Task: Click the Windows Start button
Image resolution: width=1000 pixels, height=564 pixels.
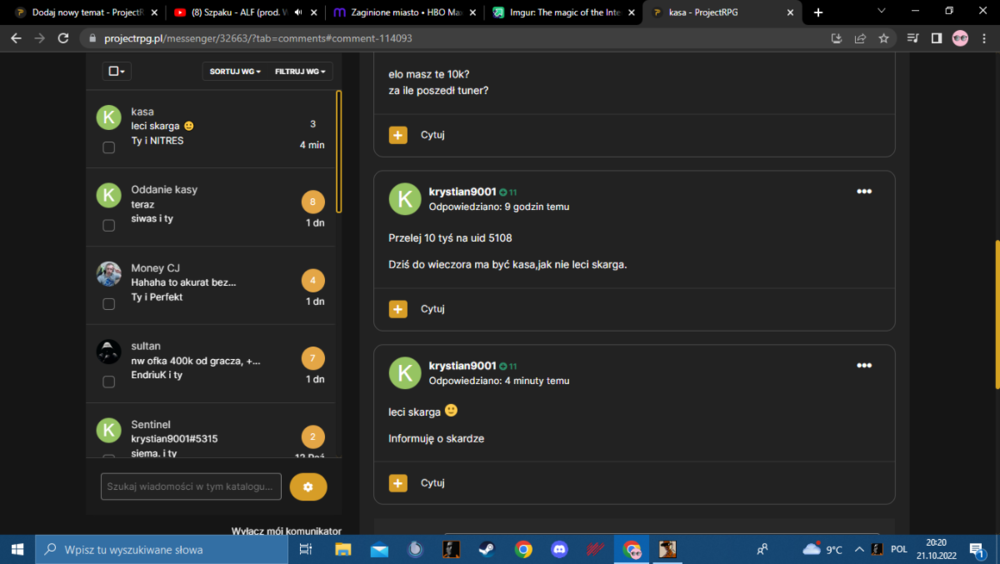Action: pos(17,549)
